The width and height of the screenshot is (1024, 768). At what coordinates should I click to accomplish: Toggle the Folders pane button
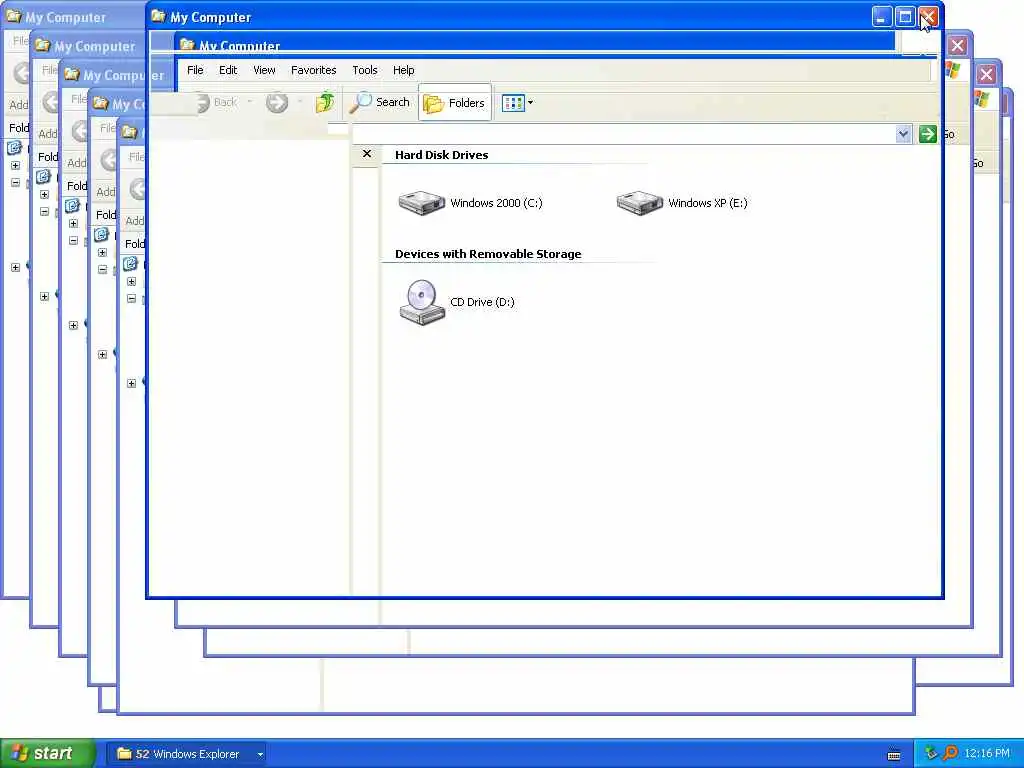[x=455, y=103]
